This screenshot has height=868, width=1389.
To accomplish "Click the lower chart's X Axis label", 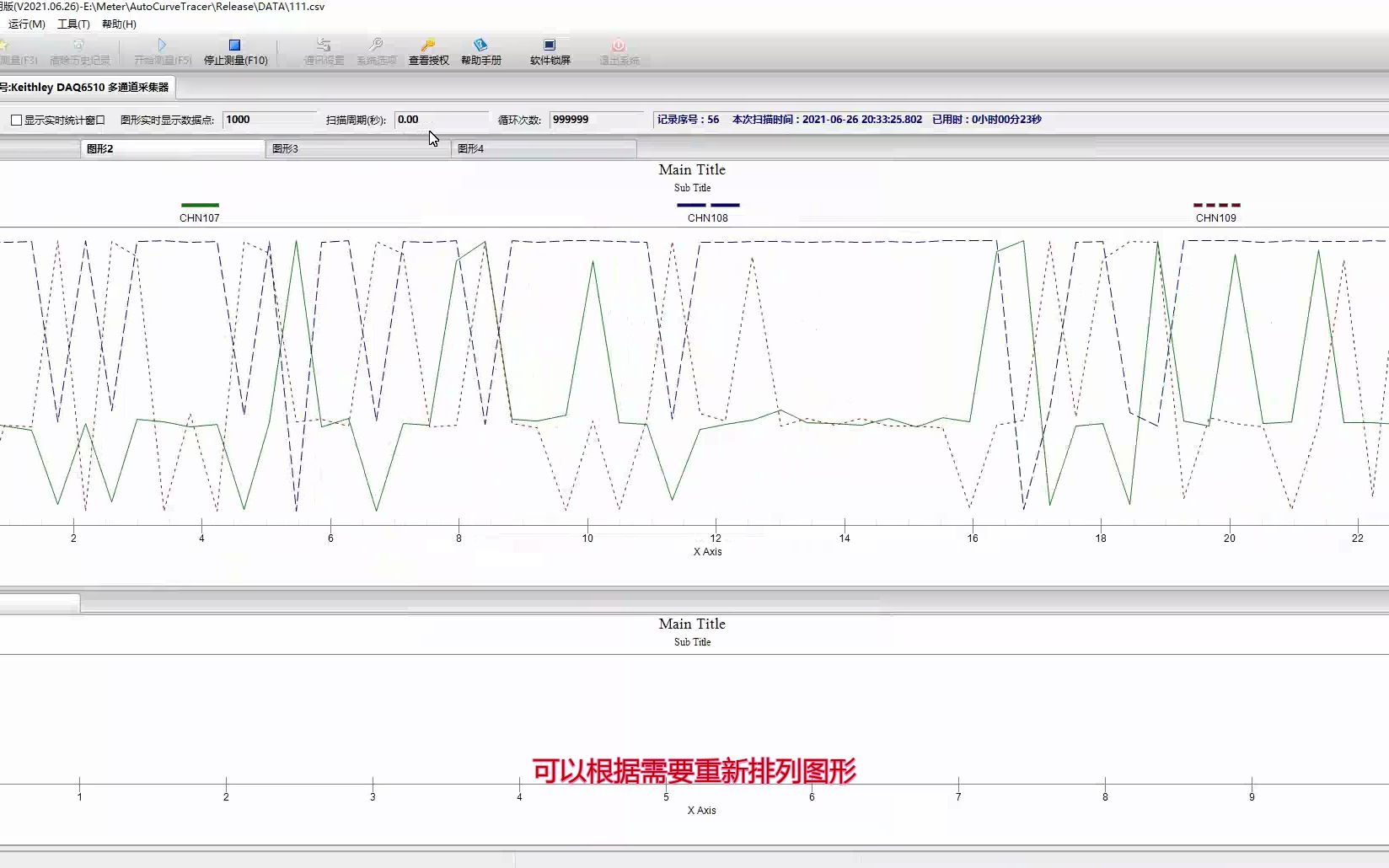I will pyautogui.click(x=701, y=811).
